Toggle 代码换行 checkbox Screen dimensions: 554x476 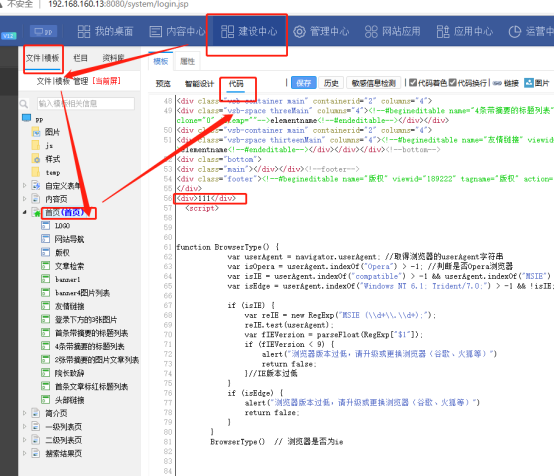click(453, 83)
